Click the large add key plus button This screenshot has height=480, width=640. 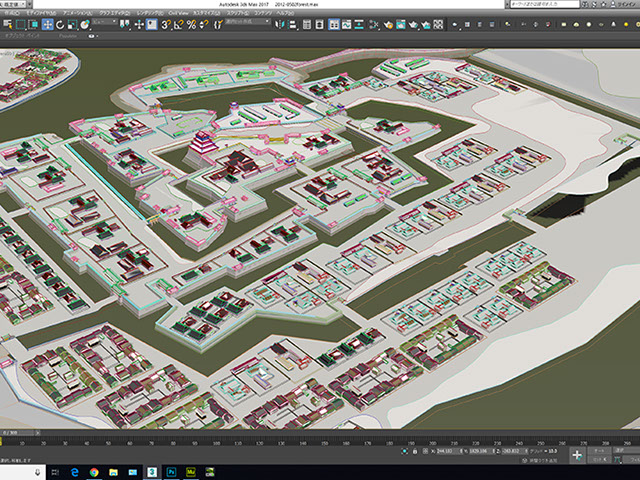(x=576, y=455)
